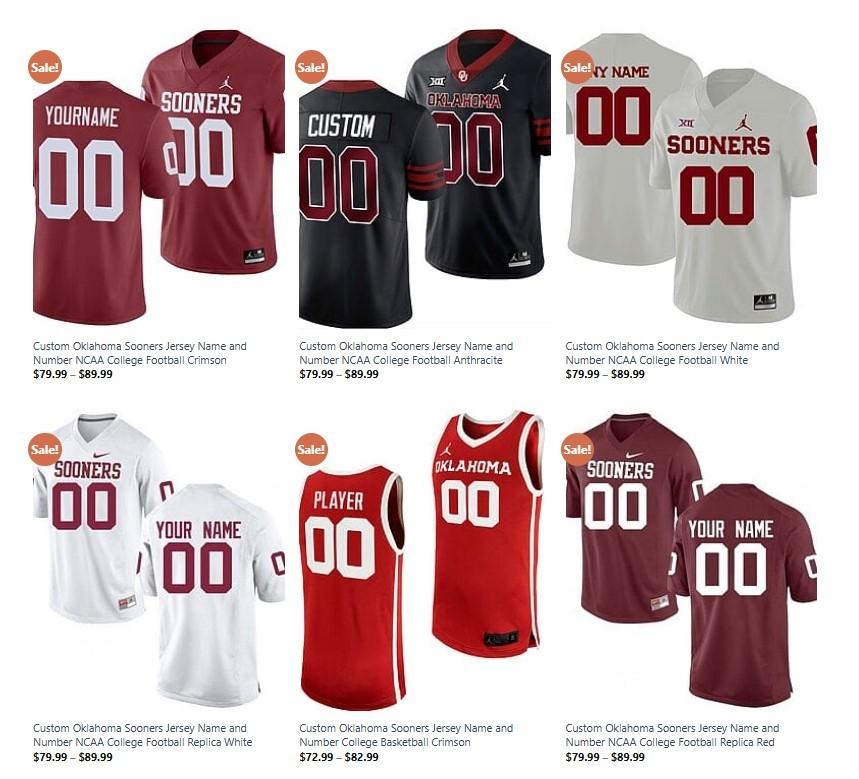The image size is (859, 779).
Task: Open the gray-white SOONERS jersey image
Action: click(691, 177)
